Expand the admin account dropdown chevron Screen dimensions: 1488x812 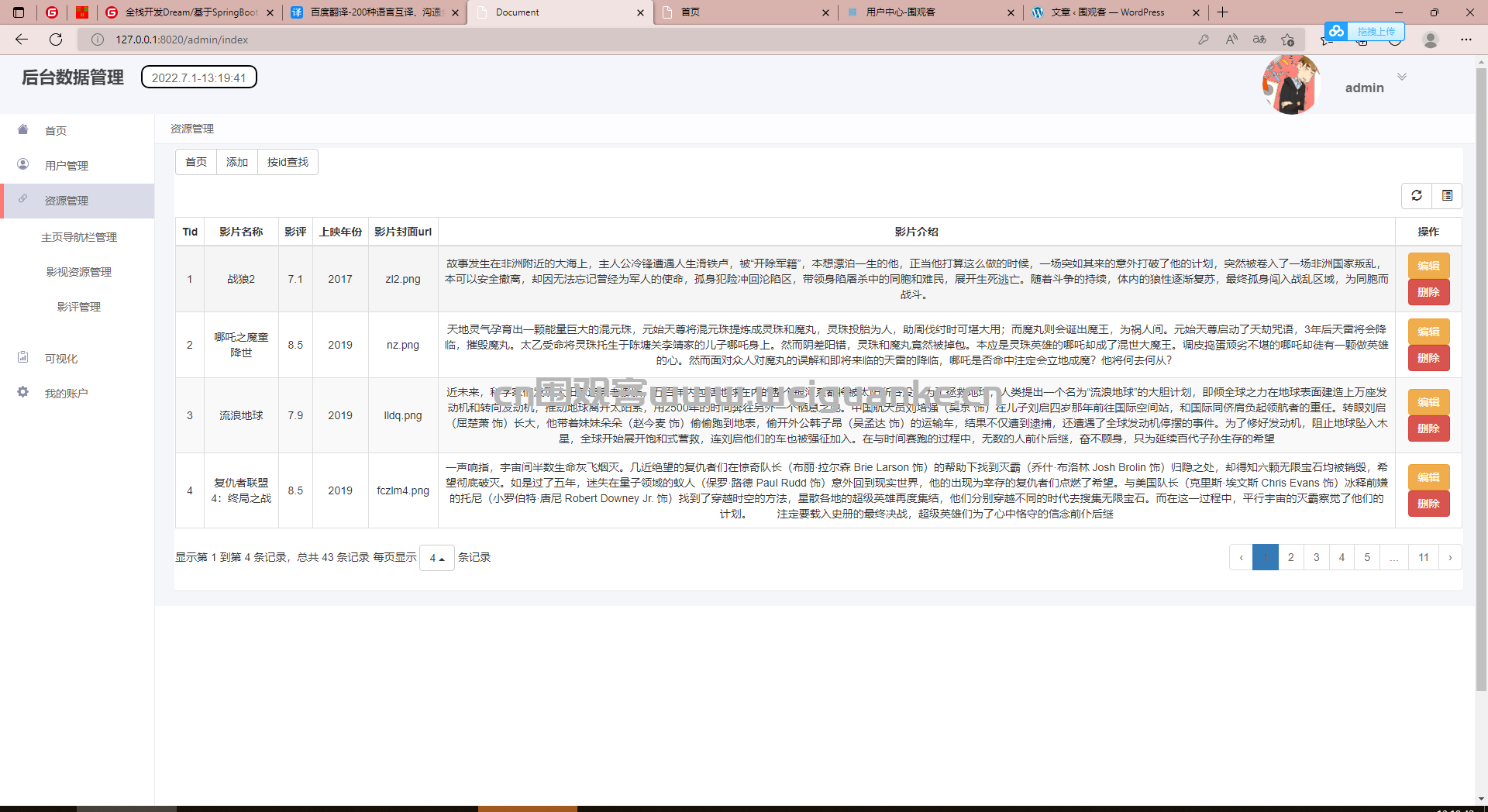click(1402, 77)
